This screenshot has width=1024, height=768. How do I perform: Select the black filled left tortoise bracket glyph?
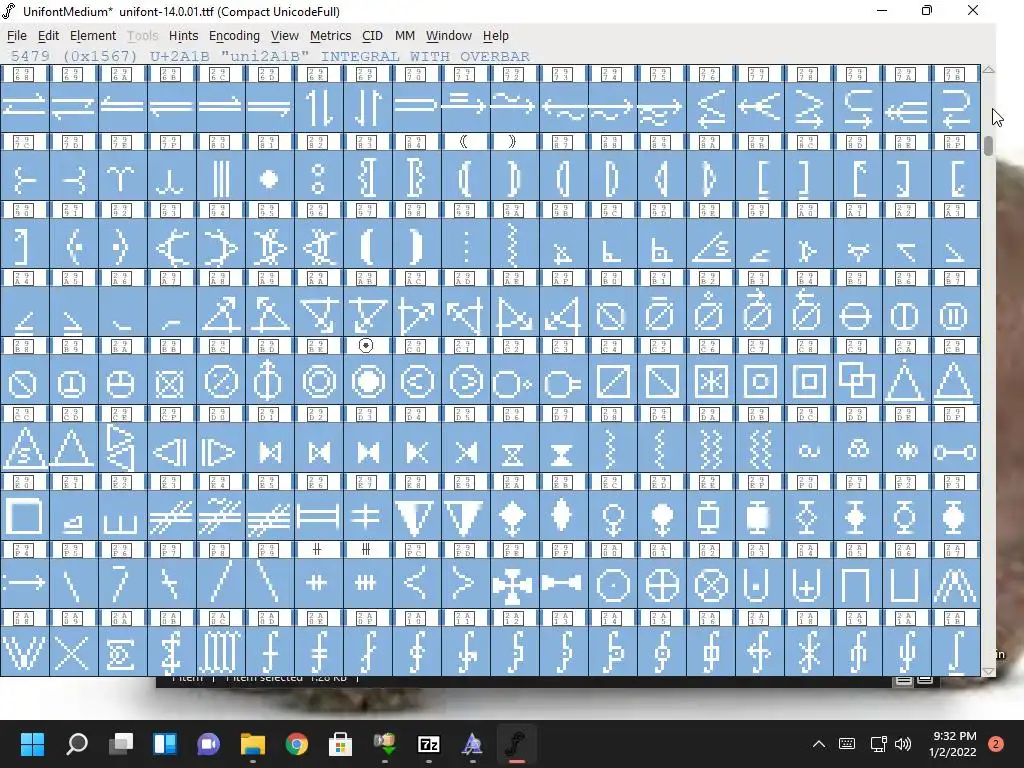click(368, 245)
